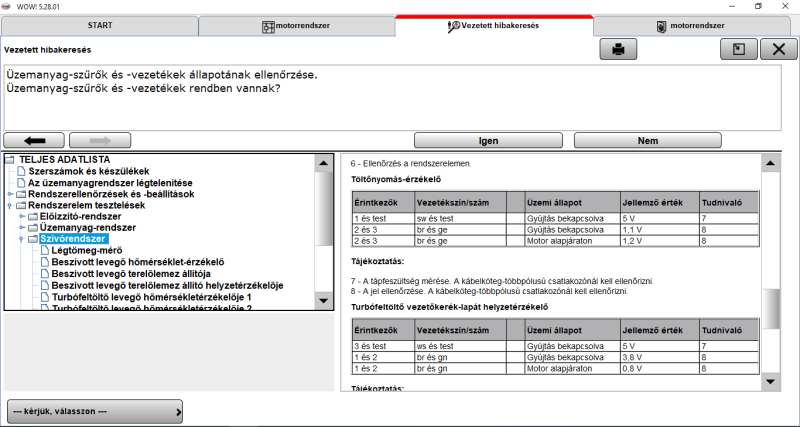The image size is (800, 427).
Task: Click the WOW! app icon in the title bar
Action: click(x=8, y=7)
